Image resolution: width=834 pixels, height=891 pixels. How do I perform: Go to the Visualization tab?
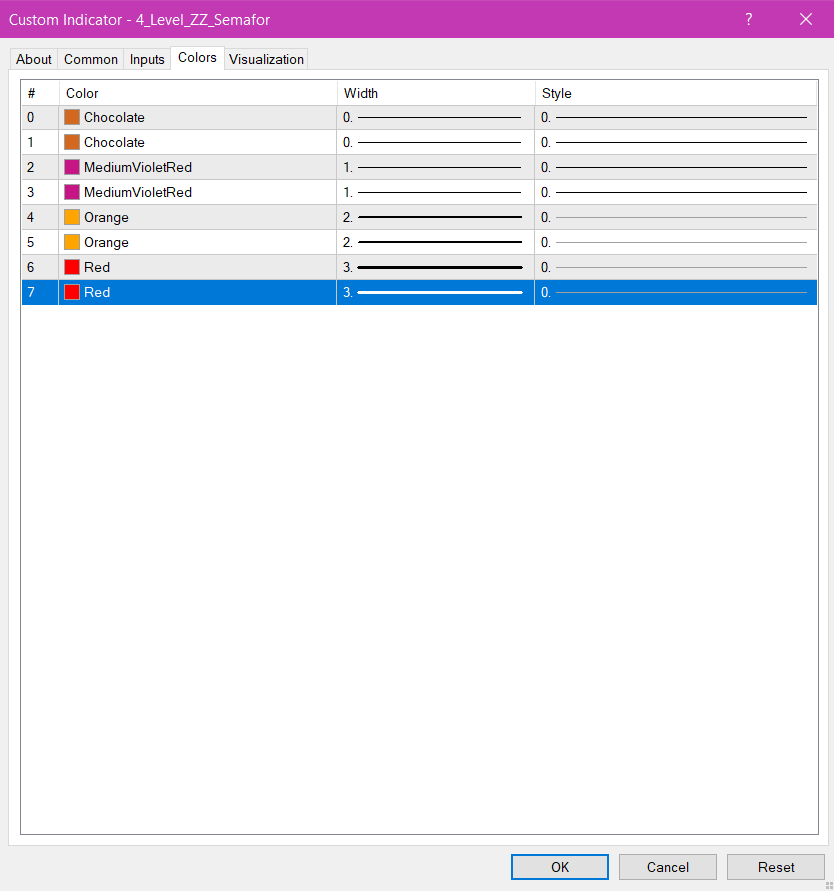click(x=266, y=59)
